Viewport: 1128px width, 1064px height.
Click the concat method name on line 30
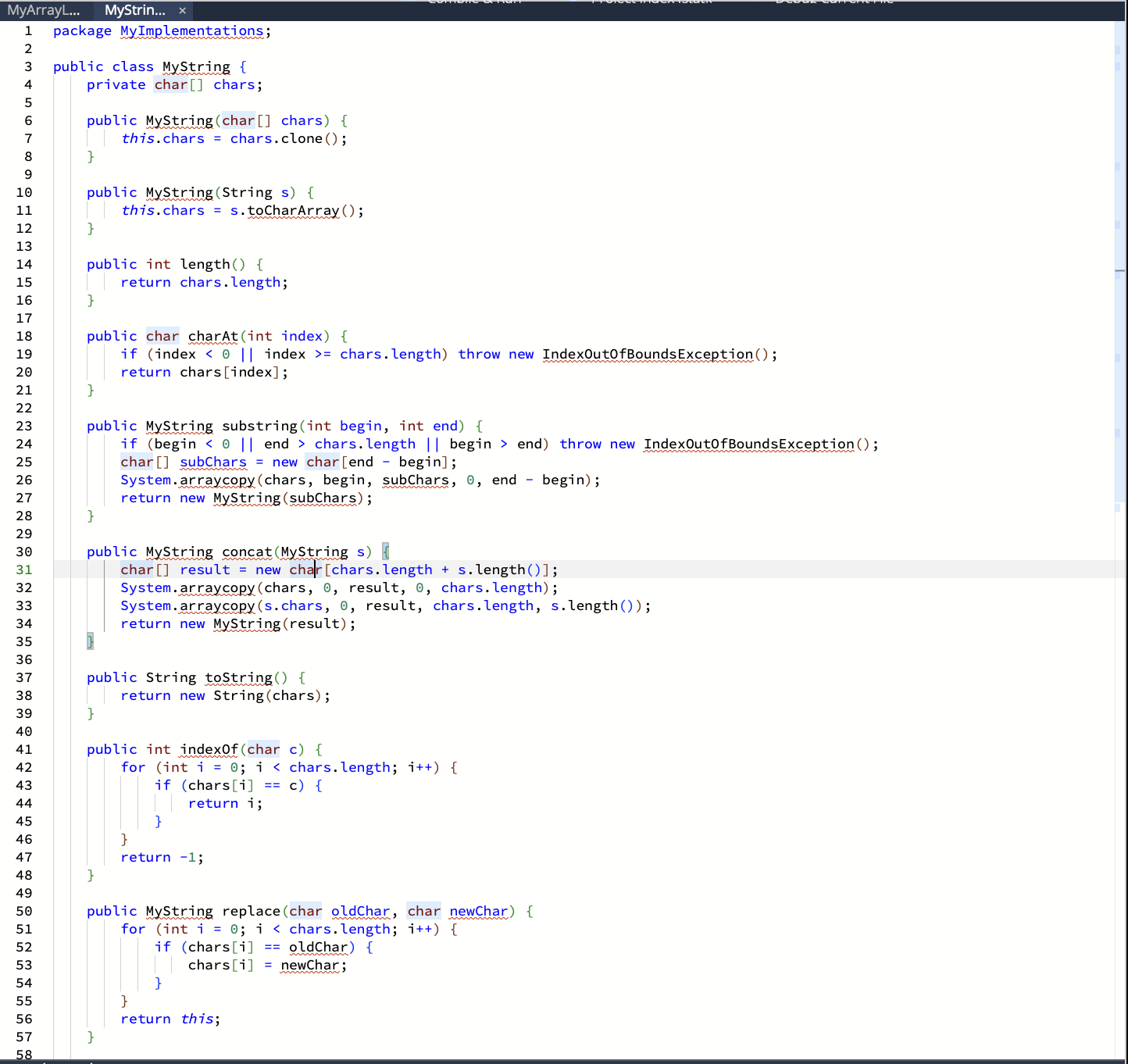247,552
